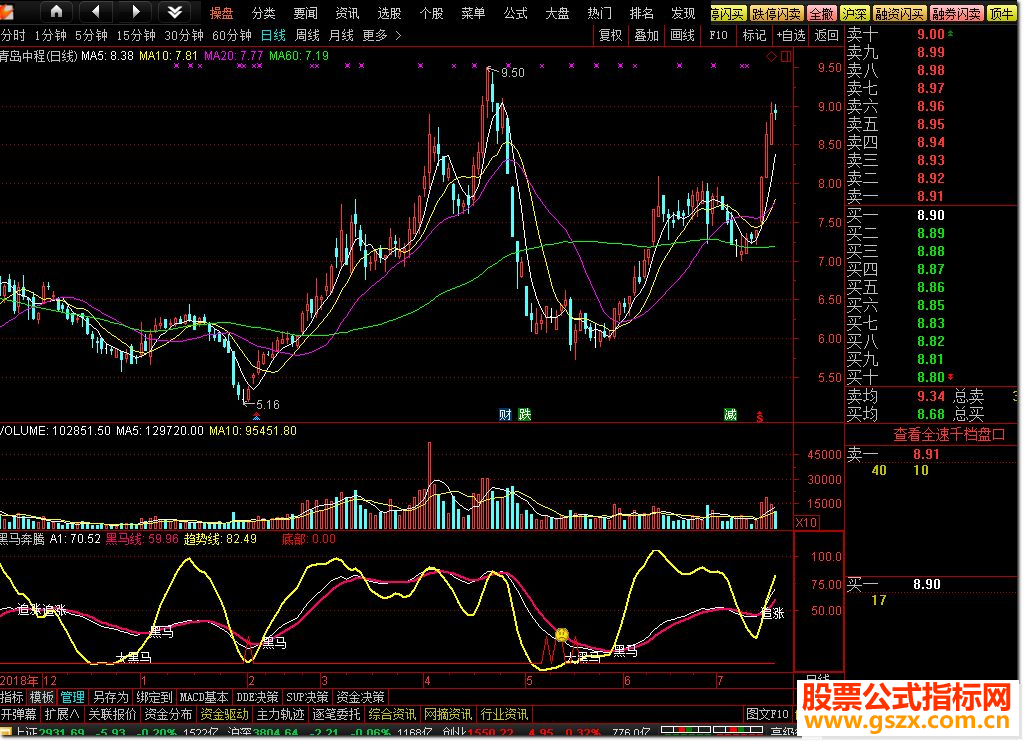Open the 主力轨迹 tab
Screen dimensions: 1024x741
click(280, 714)
